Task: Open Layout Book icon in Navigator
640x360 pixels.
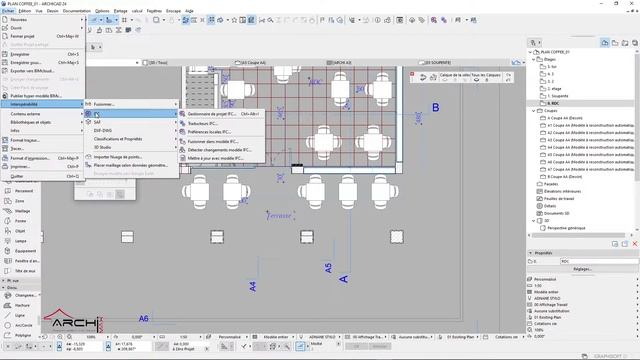Action: [x=625, y=42]
